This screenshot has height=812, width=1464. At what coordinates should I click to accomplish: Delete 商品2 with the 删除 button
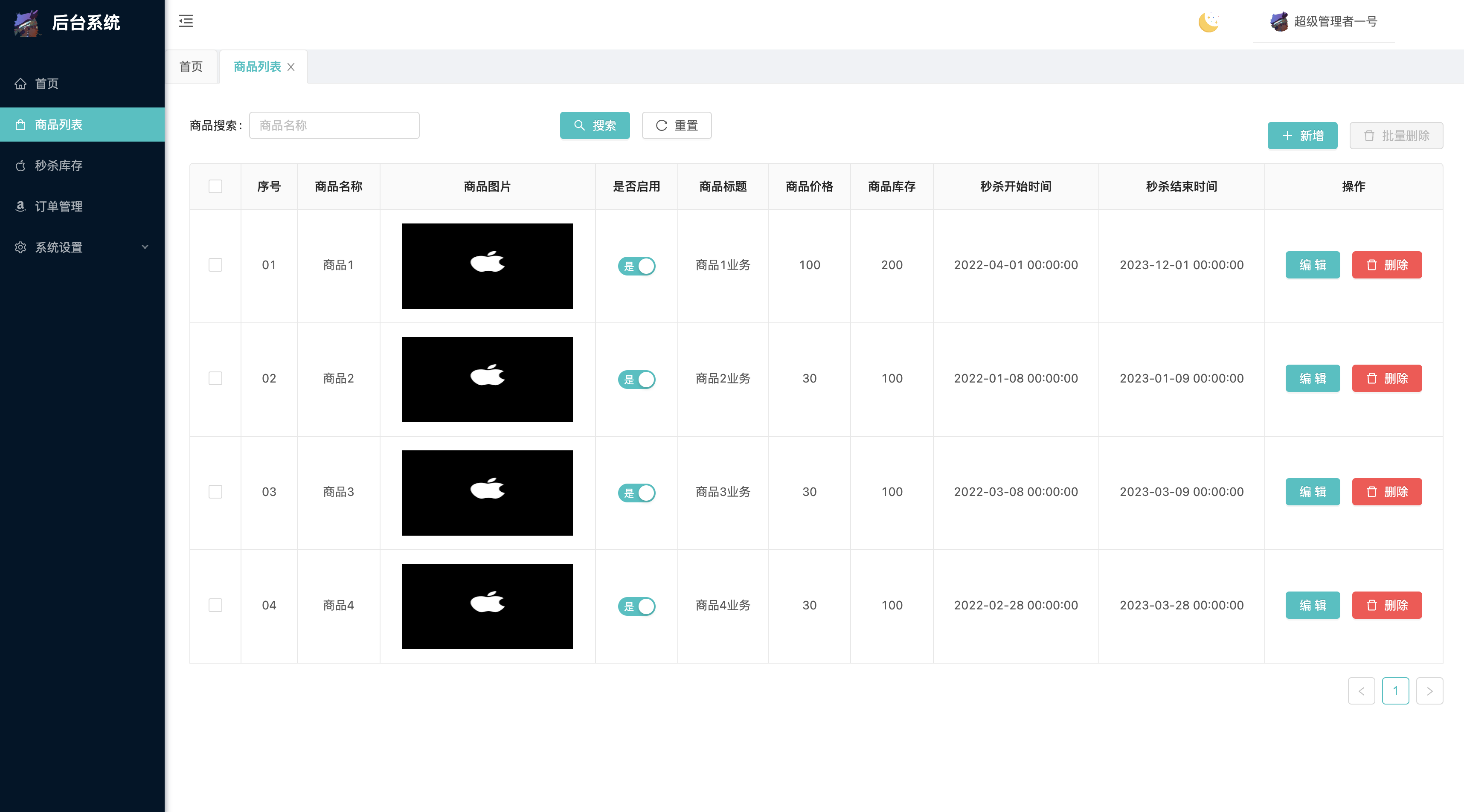coord(1387,378)
